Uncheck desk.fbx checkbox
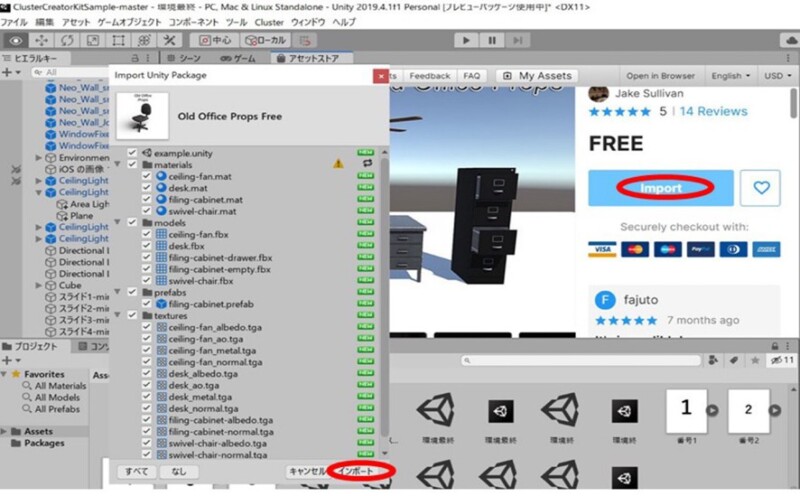Image resolution: width=800 pixels, height=496 pixels. point(146,246)
